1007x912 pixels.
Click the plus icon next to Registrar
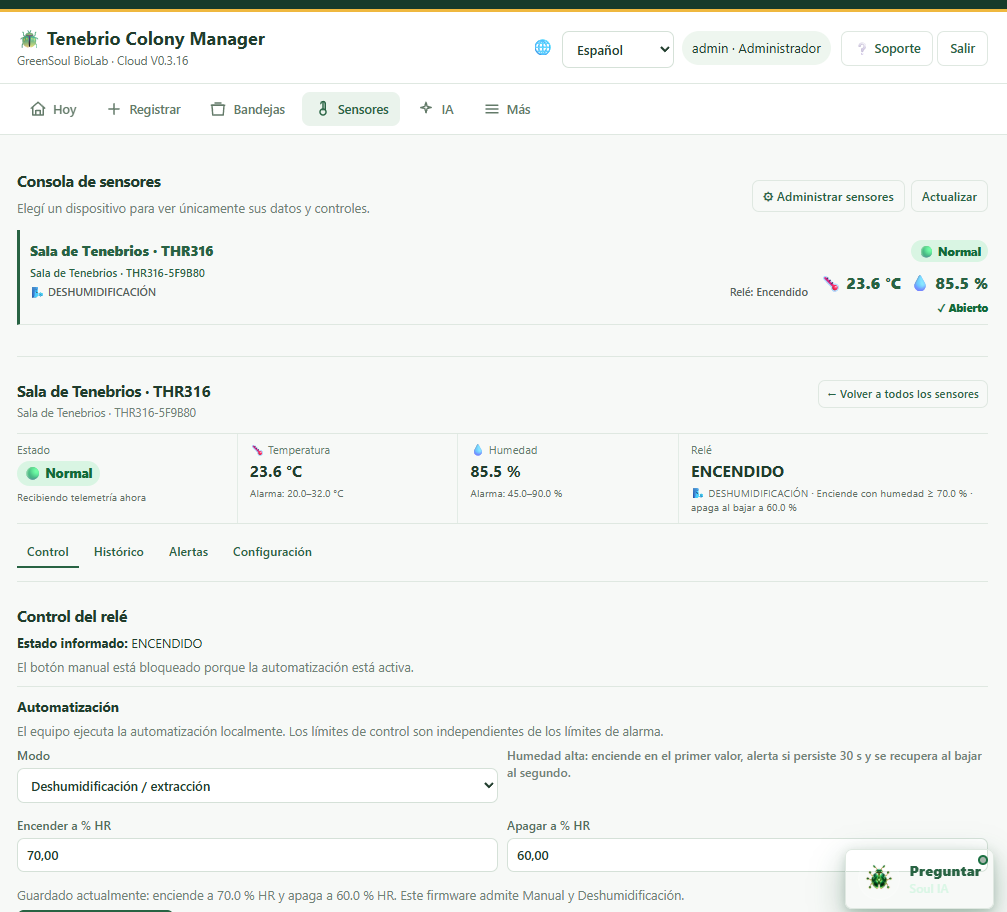[114, 109]
